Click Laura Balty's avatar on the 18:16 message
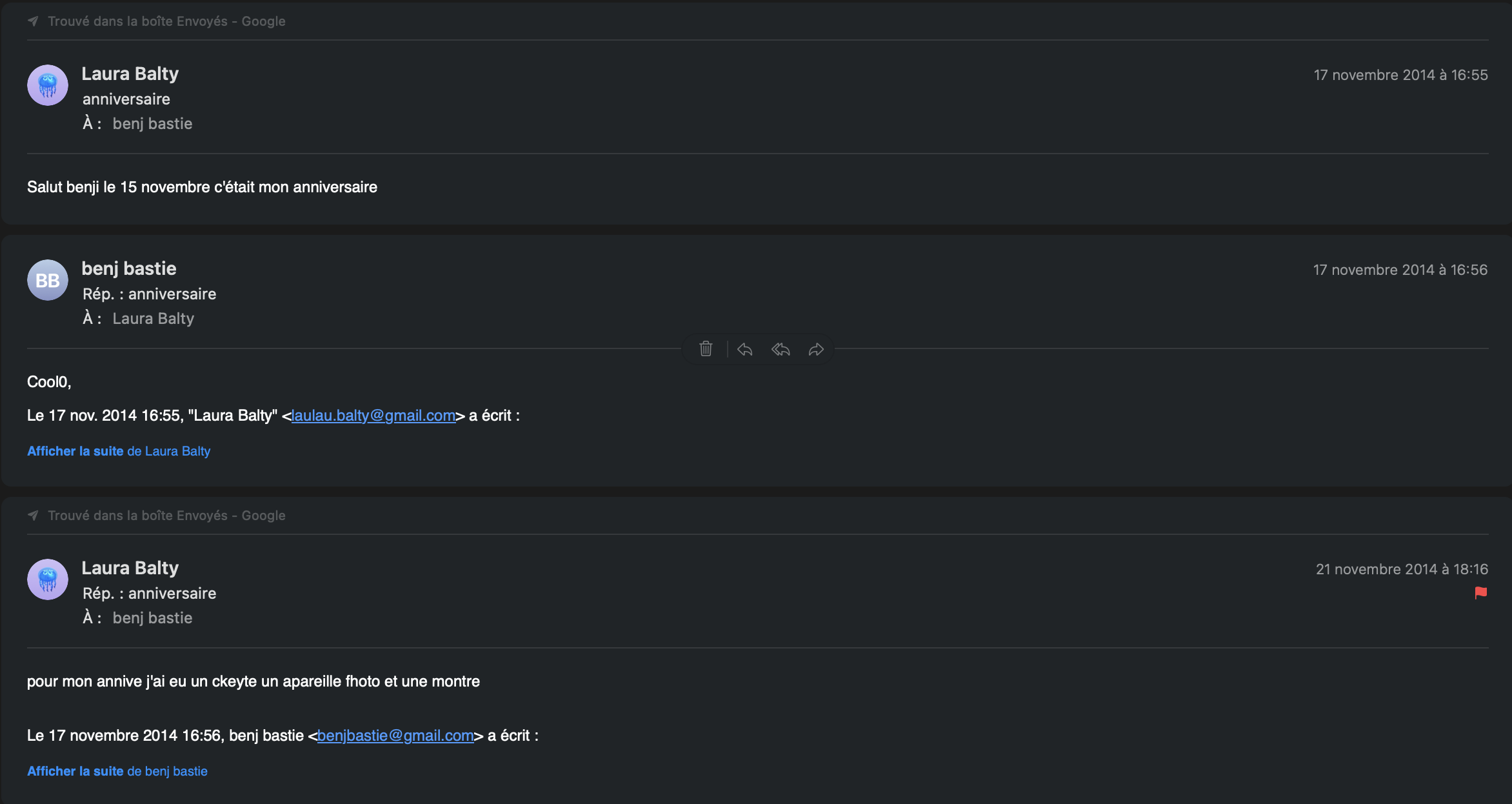1512x804 pixels. (x=48, y=579)
